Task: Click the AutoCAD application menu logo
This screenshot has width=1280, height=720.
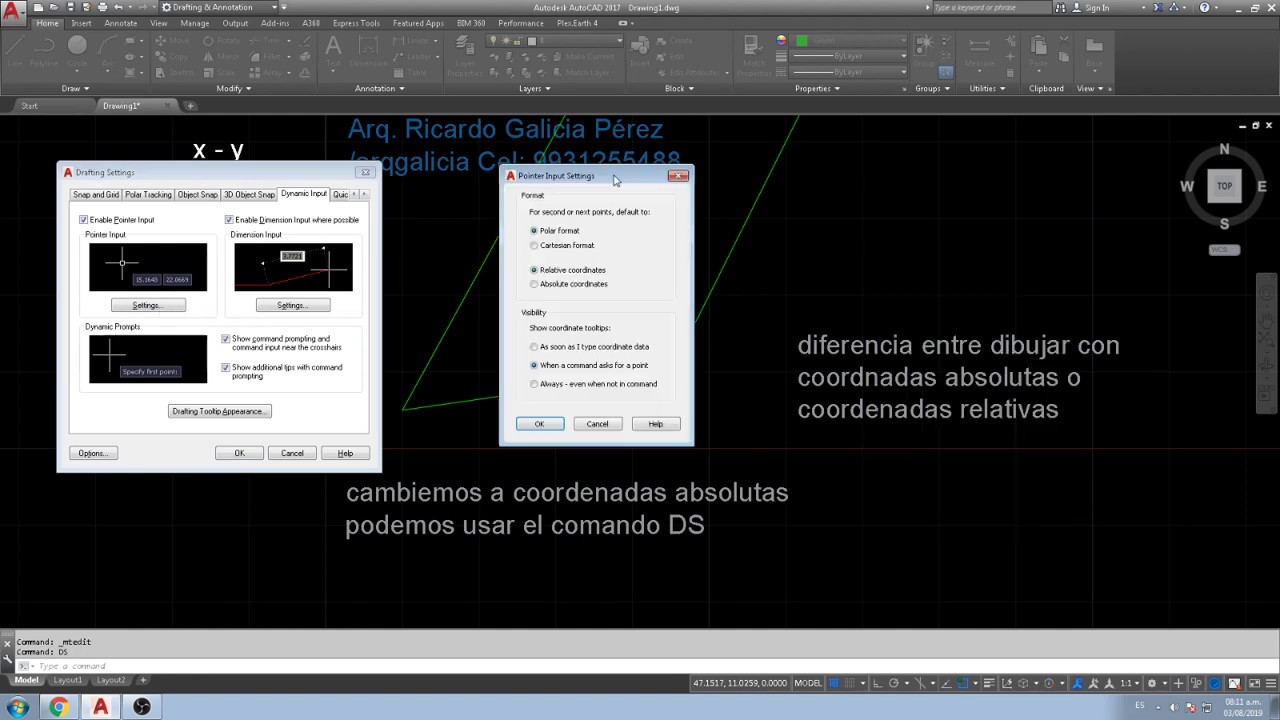Action: click(13, 13)
